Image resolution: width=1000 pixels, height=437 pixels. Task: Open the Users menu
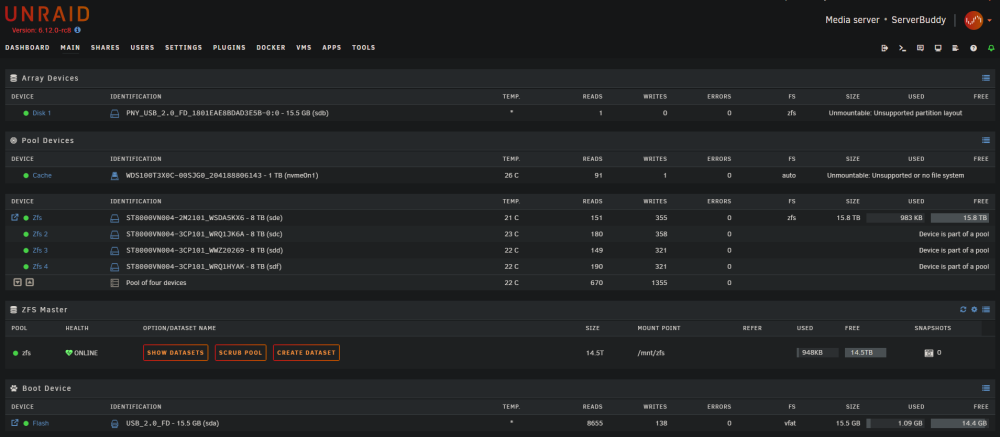(142, 48)
